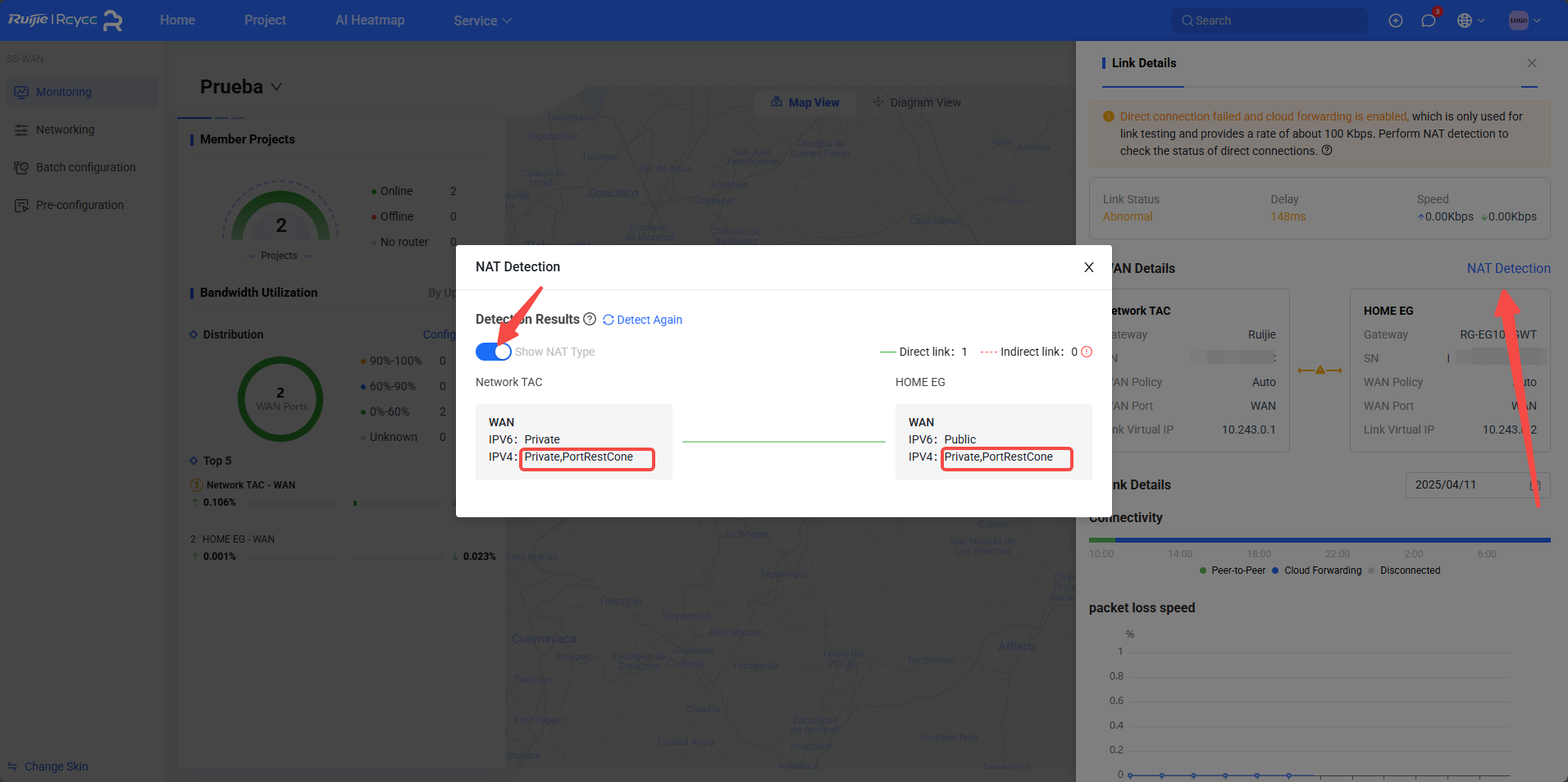Click the Map View icon
1568x782 pixels.
(777, 102)
